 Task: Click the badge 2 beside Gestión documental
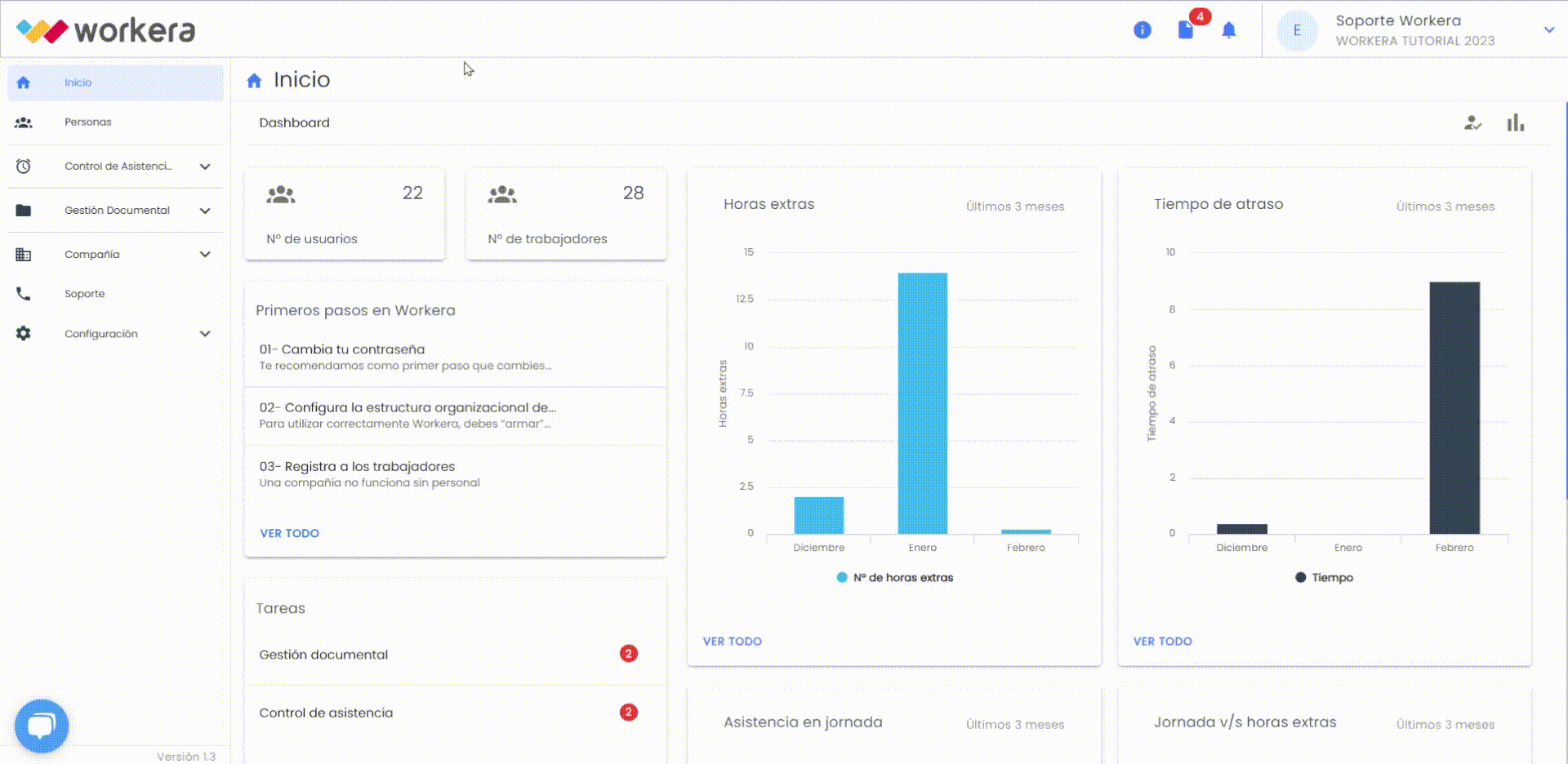628,654
